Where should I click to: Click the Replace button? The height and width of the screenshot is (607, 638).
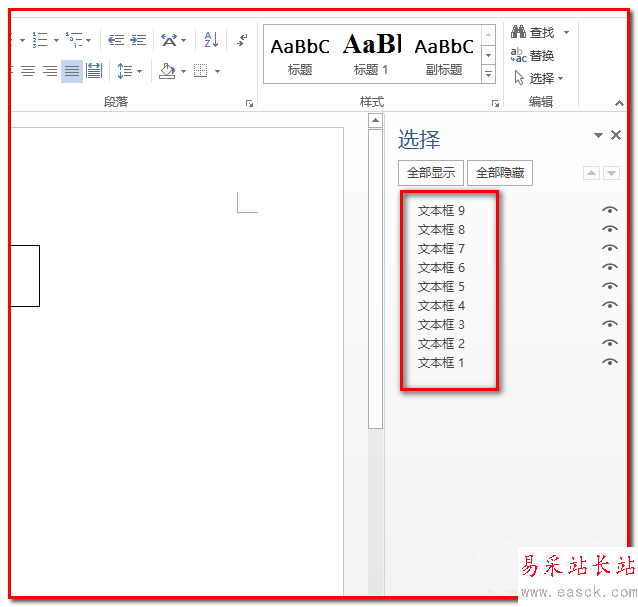tap(532, 55)
